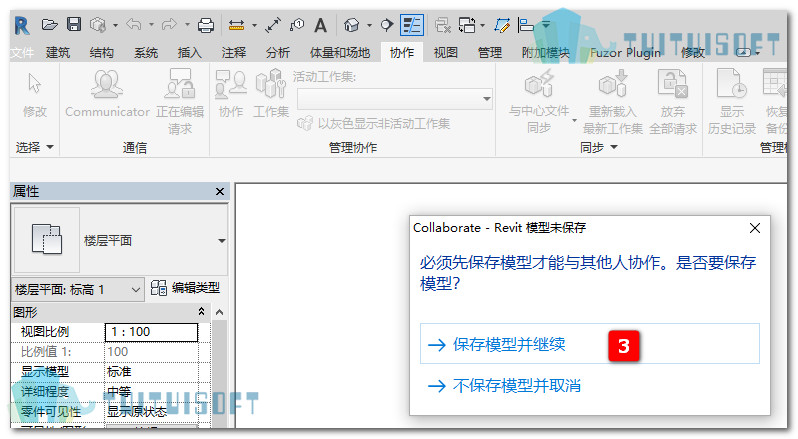Switch to the 视图 ribbon tab
Viewport: 798px width, 439px height.
point(445,52)
